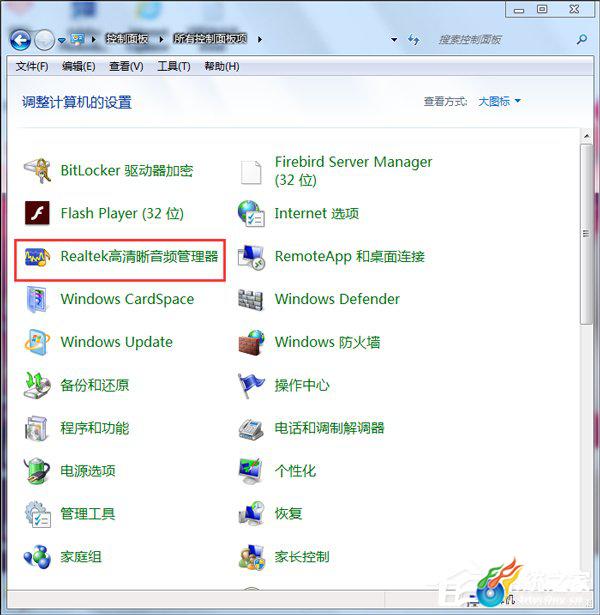The height and width of the screenshot is (615, 600).
Task: Open the 工具(T) menu
Action: tap(174, 66)
